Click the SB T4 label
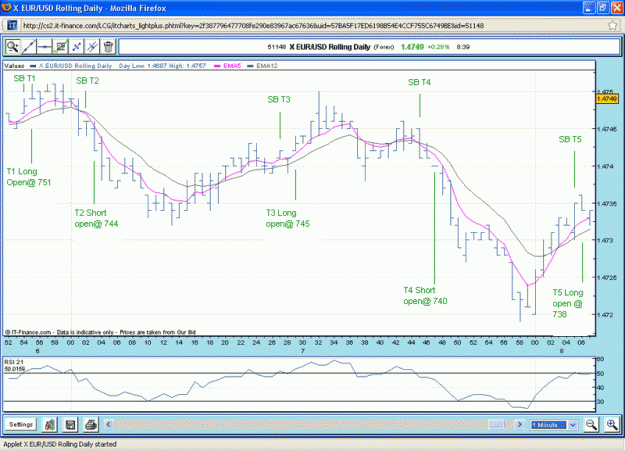 [419, 82]
